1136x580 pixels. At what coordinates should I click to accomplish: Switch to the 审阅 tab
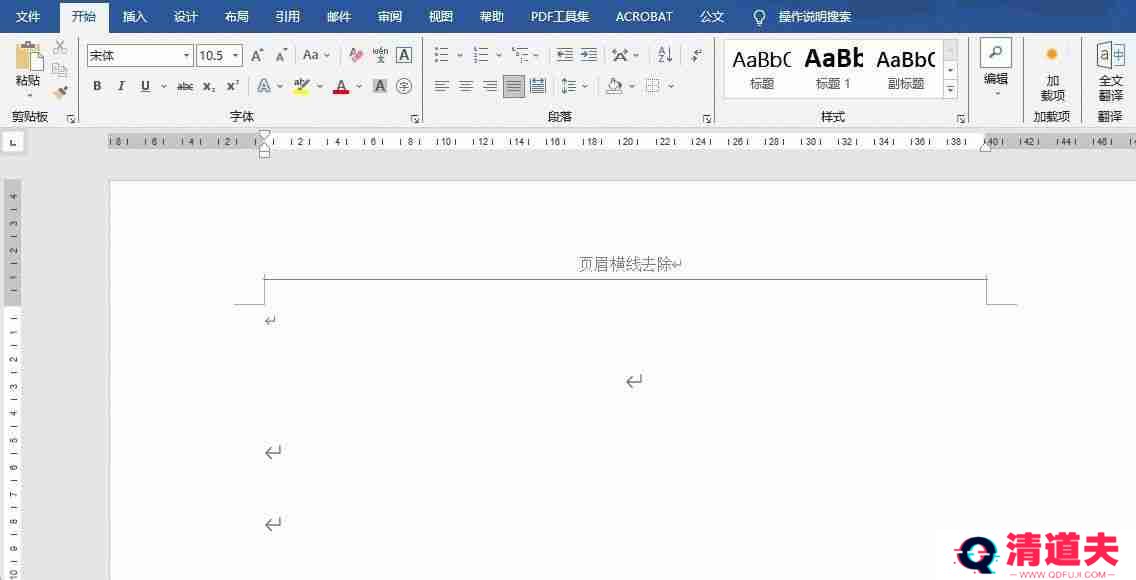click(x=390, y=16)
